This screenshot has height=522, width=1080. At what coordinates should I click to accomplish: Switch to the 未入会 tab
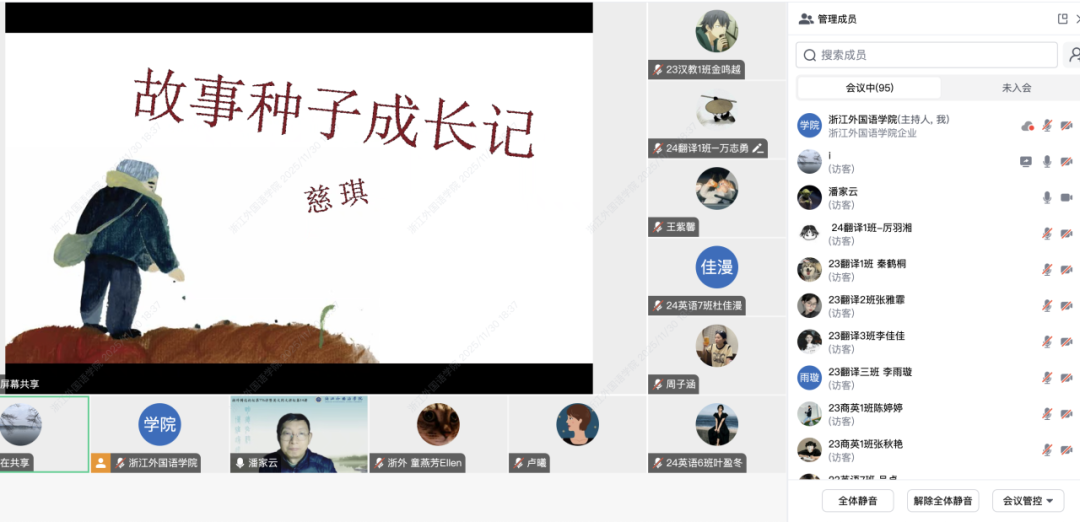coord(1016,88)
